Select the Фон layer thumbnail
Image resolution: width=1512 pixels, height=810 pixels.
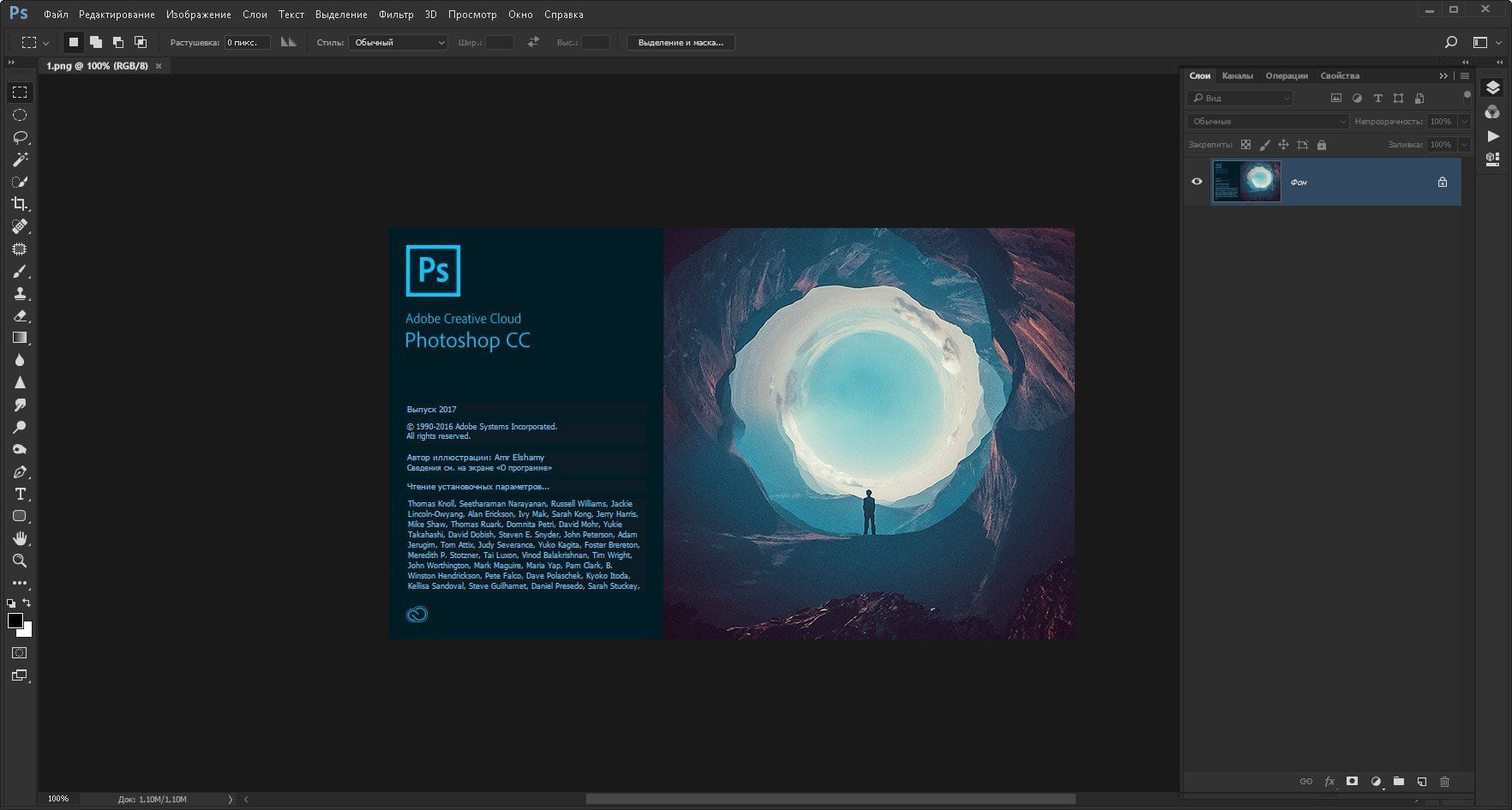(x=1246, y=182)
